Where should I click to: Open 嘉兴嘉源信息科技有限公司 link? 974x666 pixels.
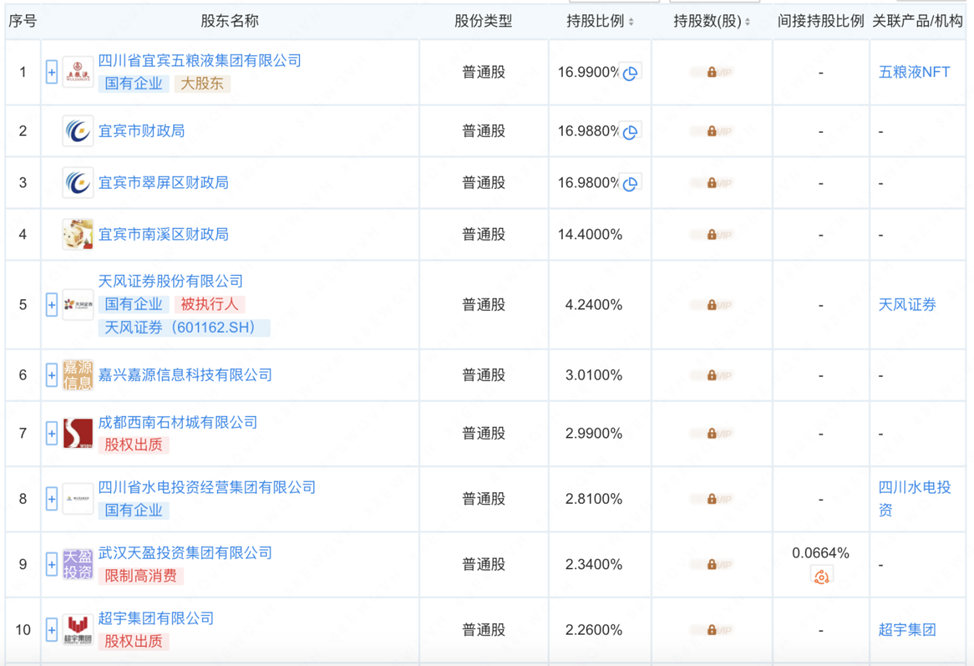pyautogui.click(x=185, y=375)
